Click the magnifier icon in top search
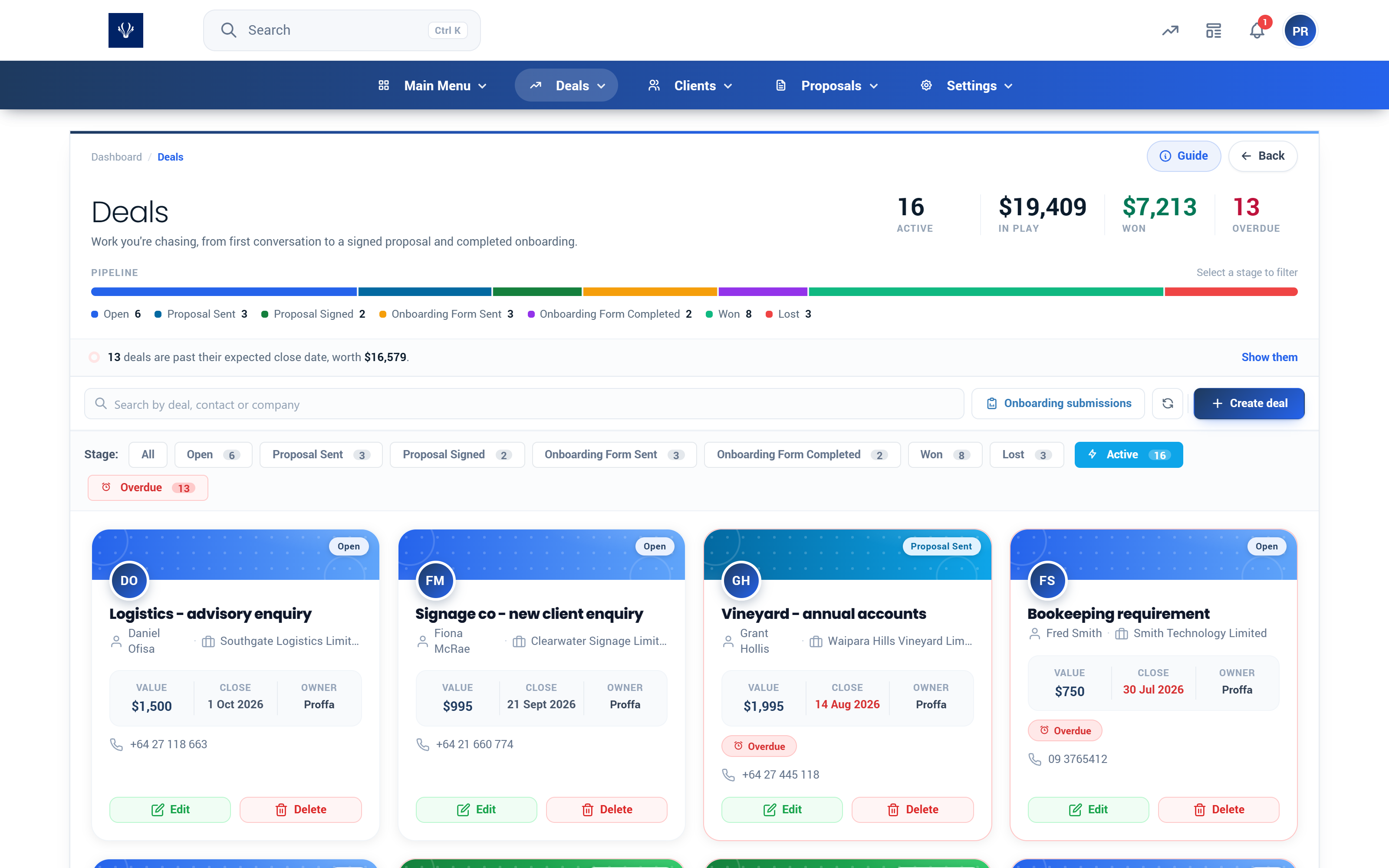This screenshot has height=868, width=1389. click(228, 30)
